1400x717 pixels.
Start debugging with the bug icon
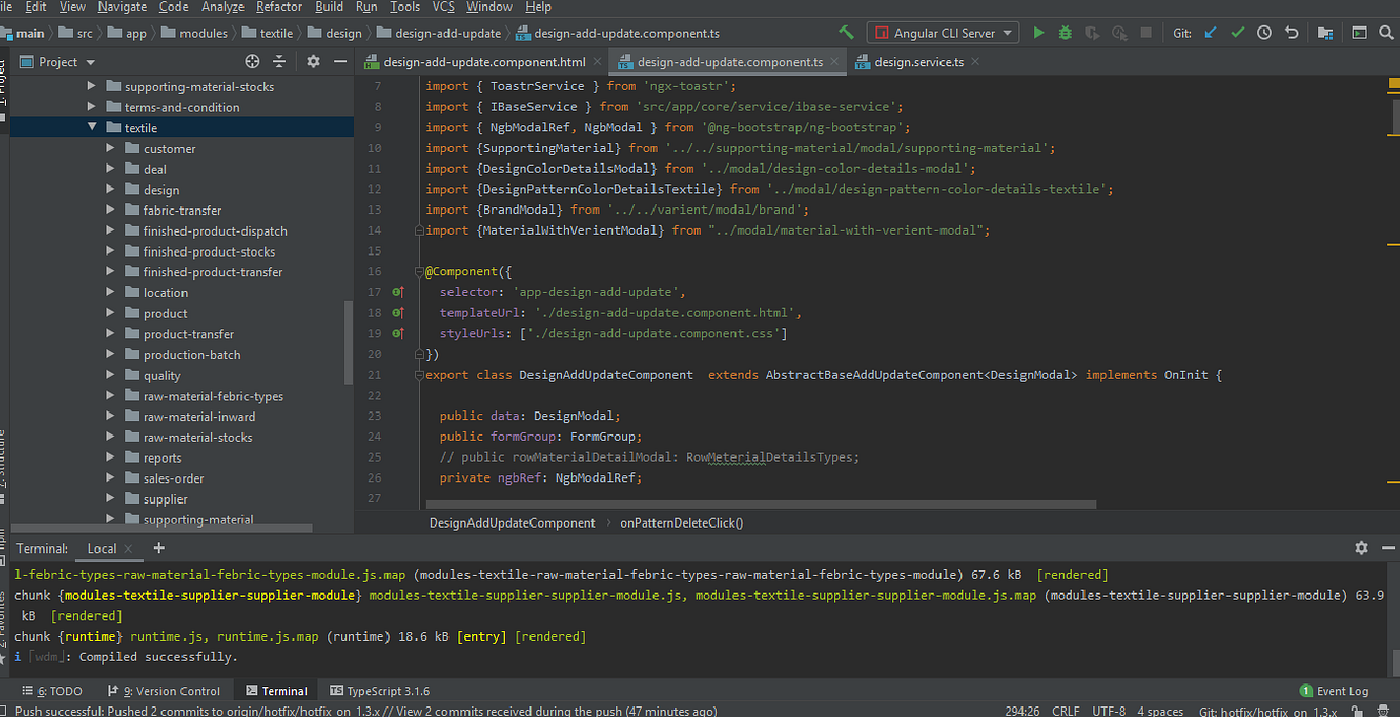(1064, 32)
